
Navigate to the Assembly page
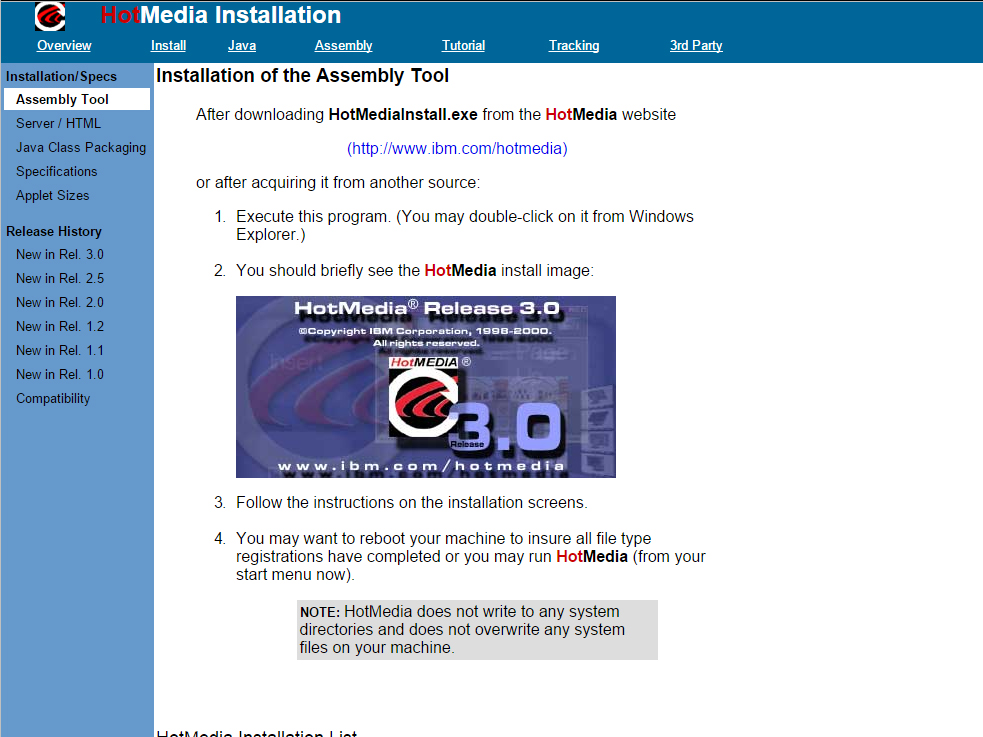(x=344, y=46)
